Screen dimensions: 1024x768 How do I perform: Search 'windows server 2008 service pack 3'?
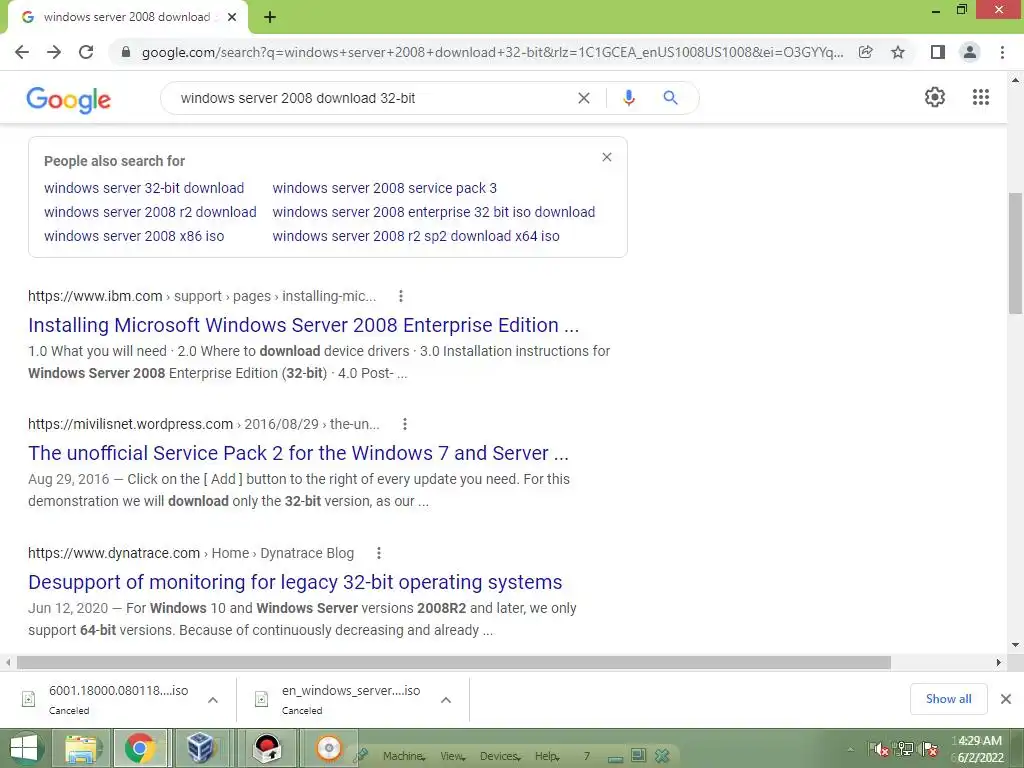coord(385,188)
